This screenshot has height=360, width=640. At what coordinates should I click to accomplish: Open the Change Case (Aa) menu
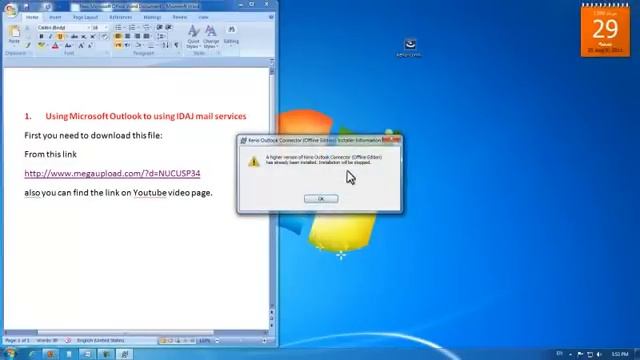(x=68, y=46)
